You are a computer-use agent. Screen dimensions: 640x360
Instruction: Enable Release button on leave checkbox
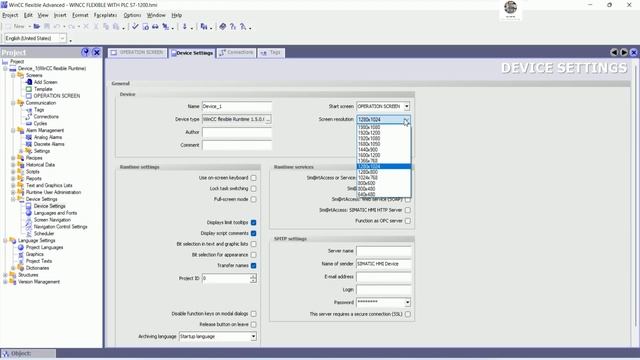[x=253, y=324]
